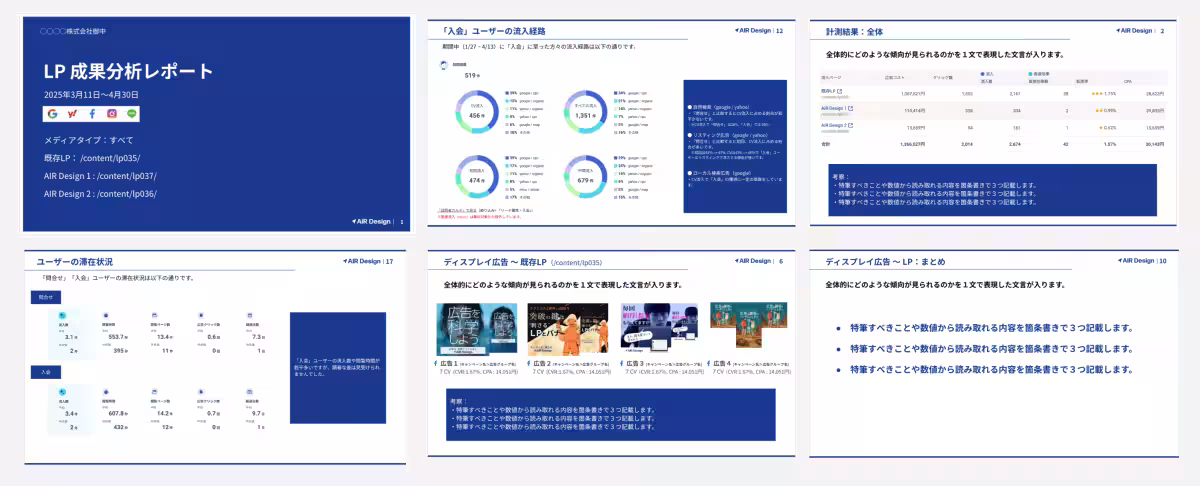Click the 456件 donut chart
The height and width of the screenshot is (486, 1200).
pos(476,114)
